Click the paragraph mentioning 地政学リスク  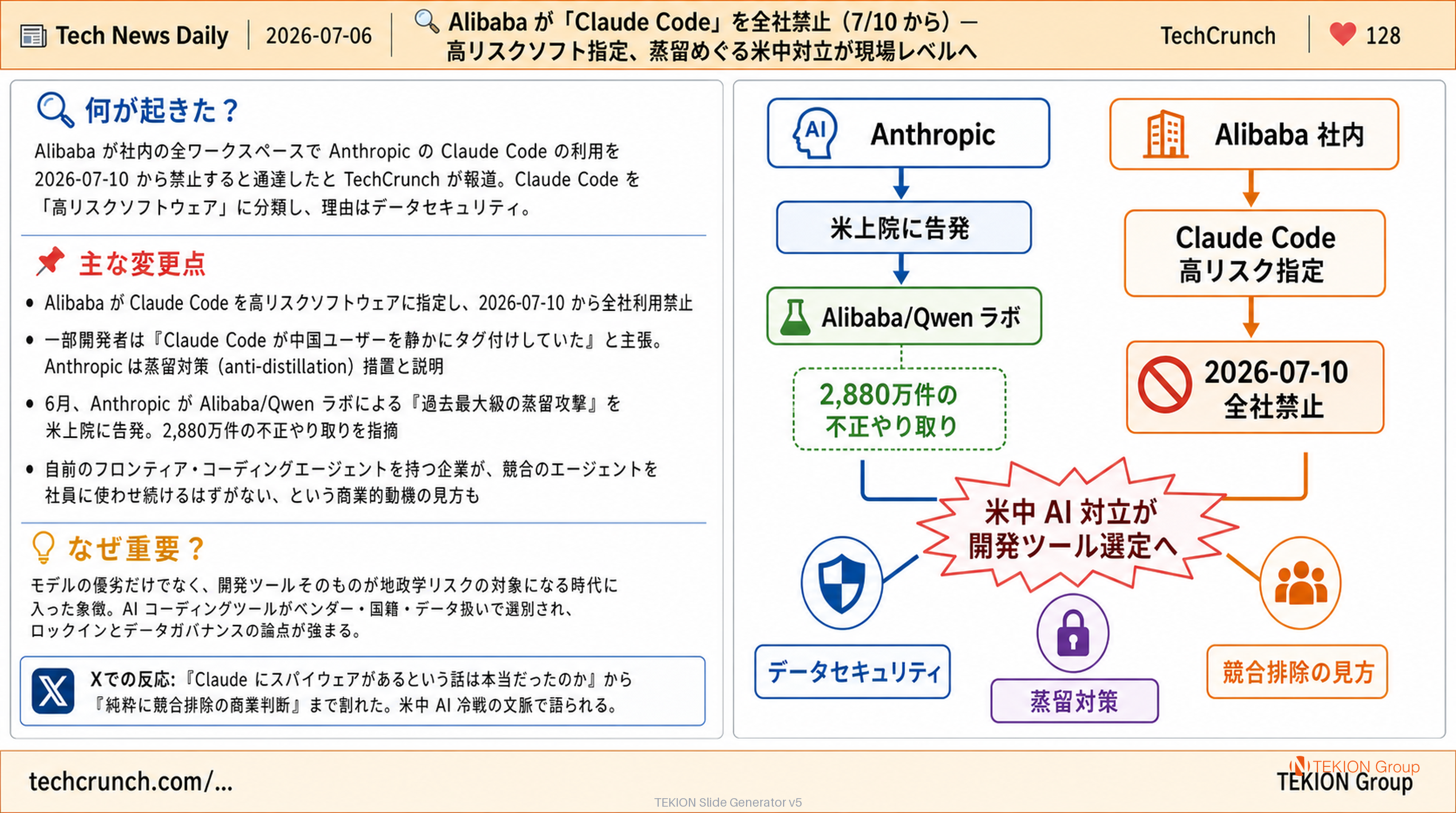[x=324, y=607]
